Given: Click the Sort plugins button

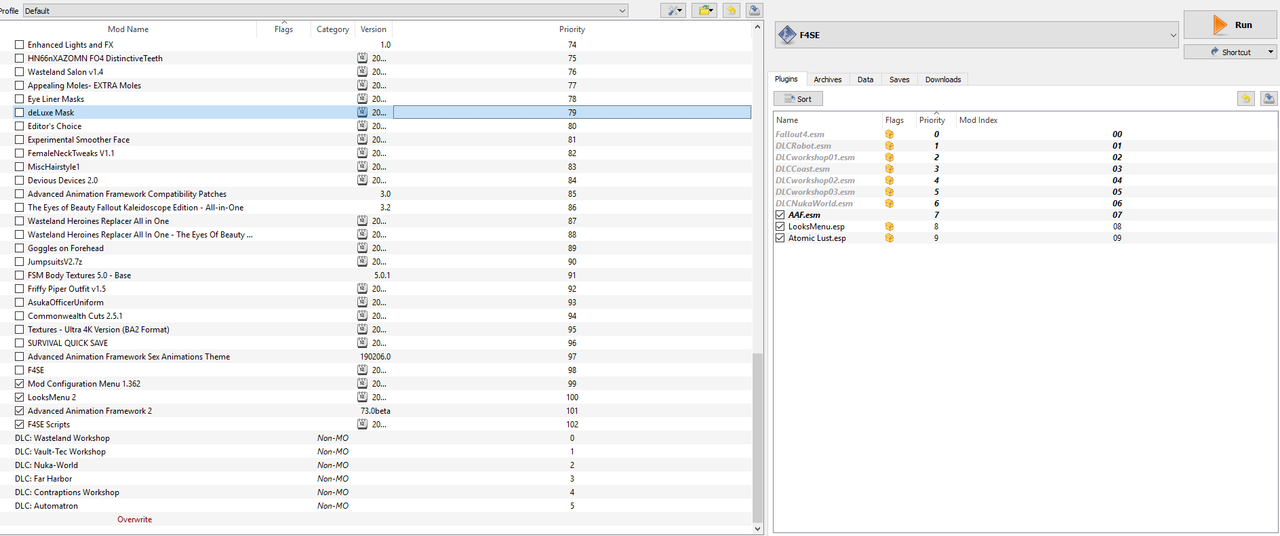Looking at the screenshot, I should (798, 99).
